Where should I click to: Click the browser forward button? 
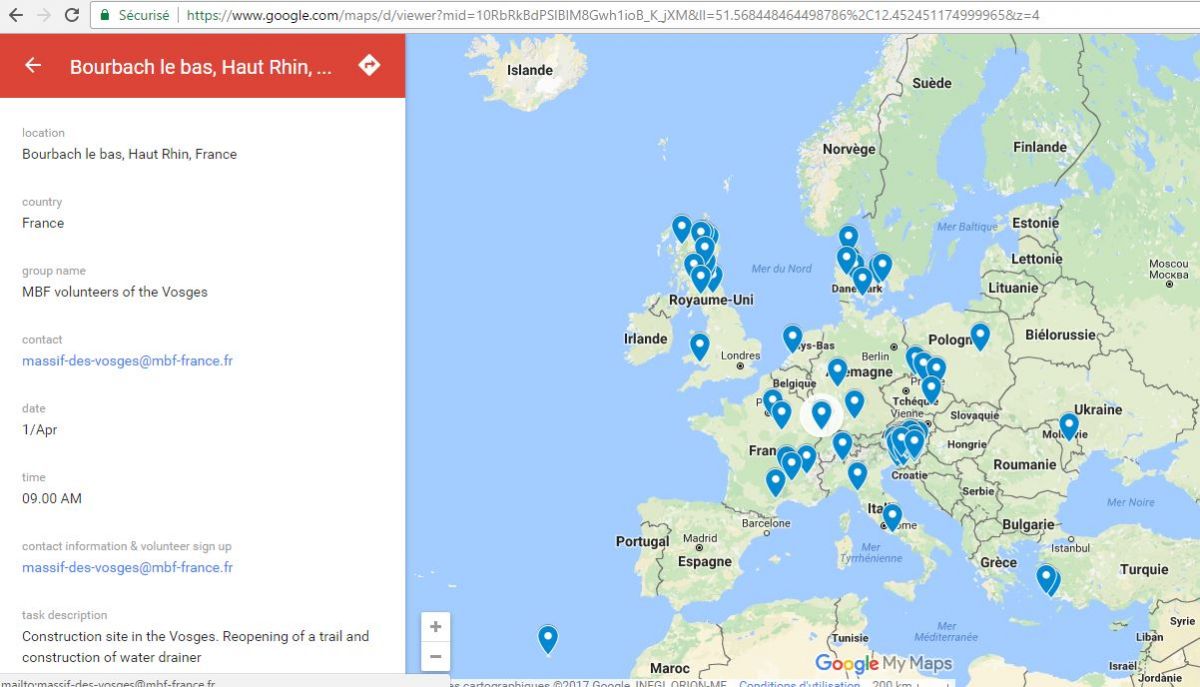44,15
